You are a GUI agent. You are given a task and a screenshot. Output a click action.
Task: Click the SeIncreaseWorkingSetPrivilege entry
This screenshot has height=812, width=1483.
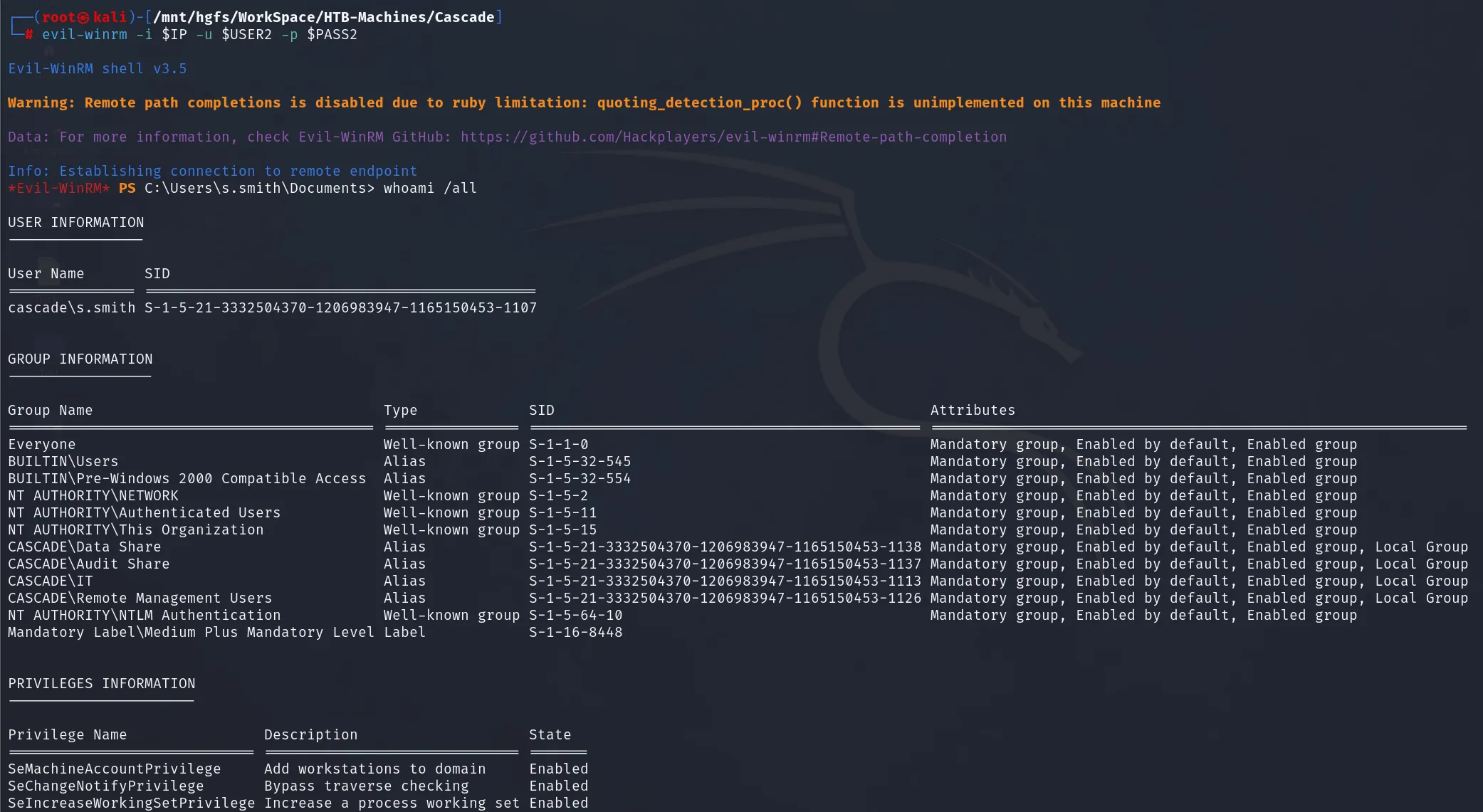131,803
